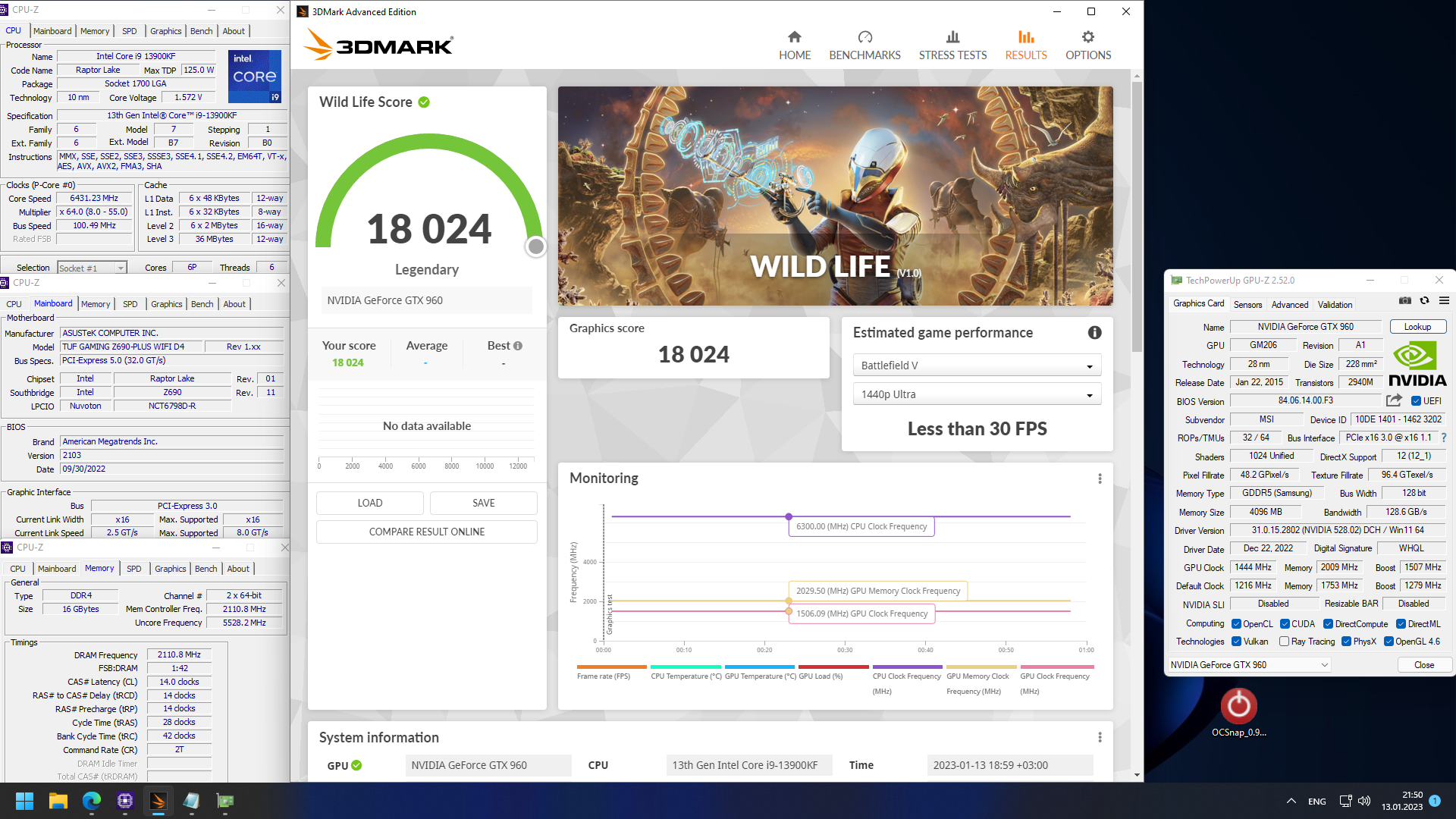The image size is (1456, 819).
Task: Open the GPU-Z graphics card selector dropdown
Action: [x=1249, y=665]
